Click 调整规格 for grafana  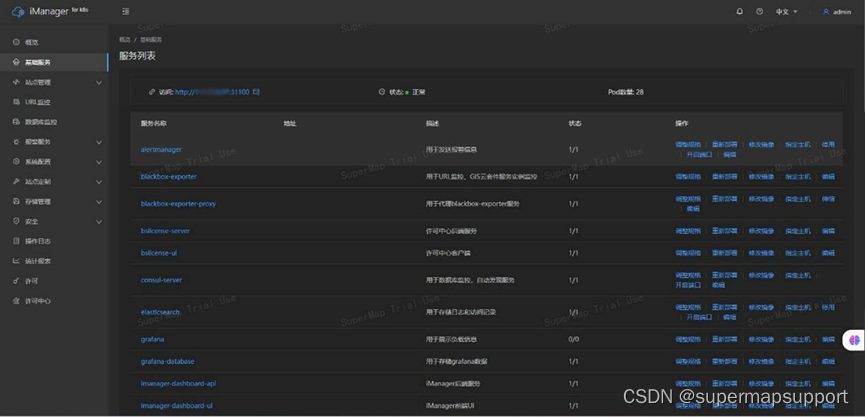[688, 339]
